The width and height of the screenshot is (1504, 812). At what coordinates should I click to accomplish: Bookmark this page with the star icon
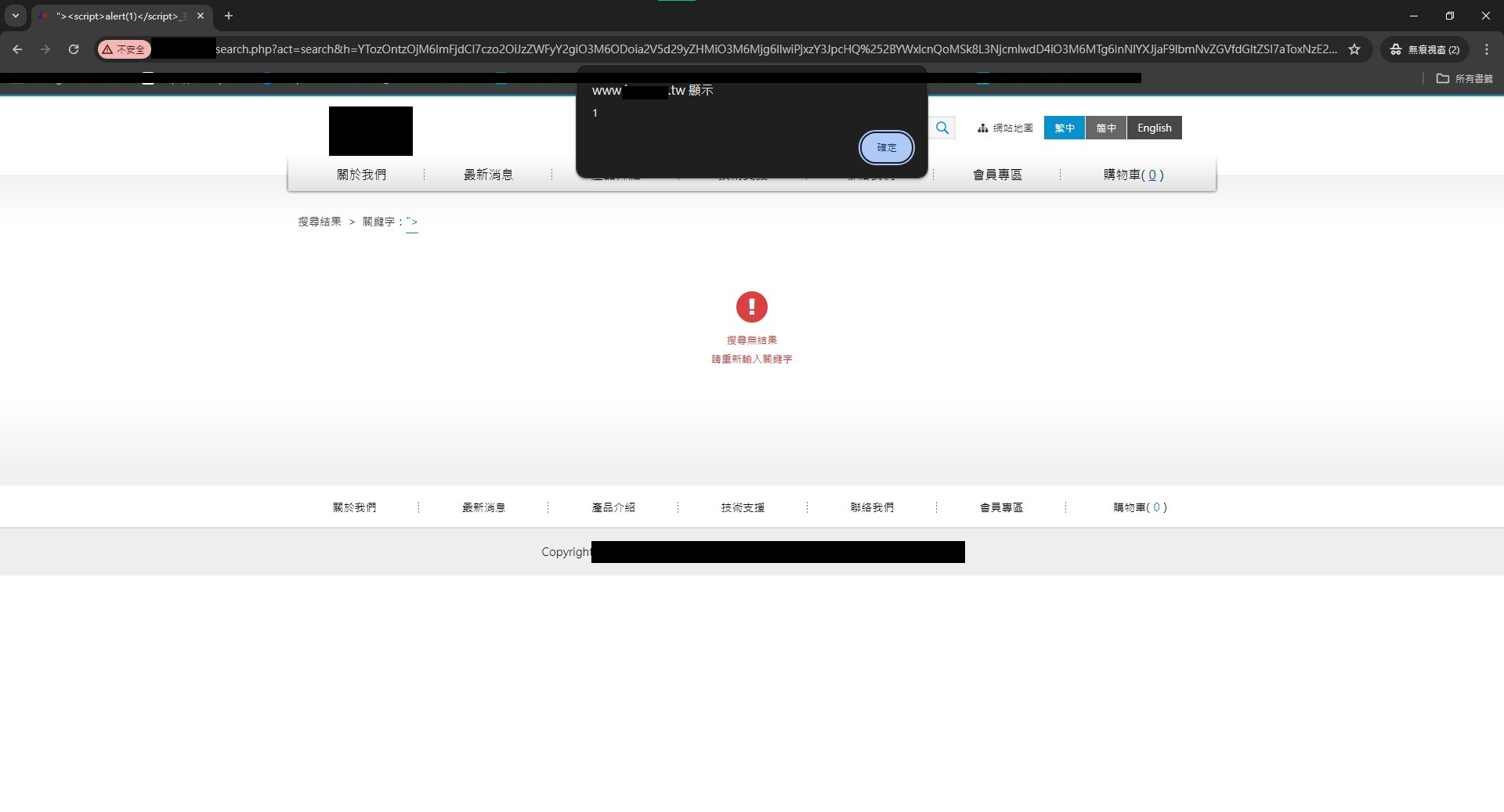[x=1354, y=49]
